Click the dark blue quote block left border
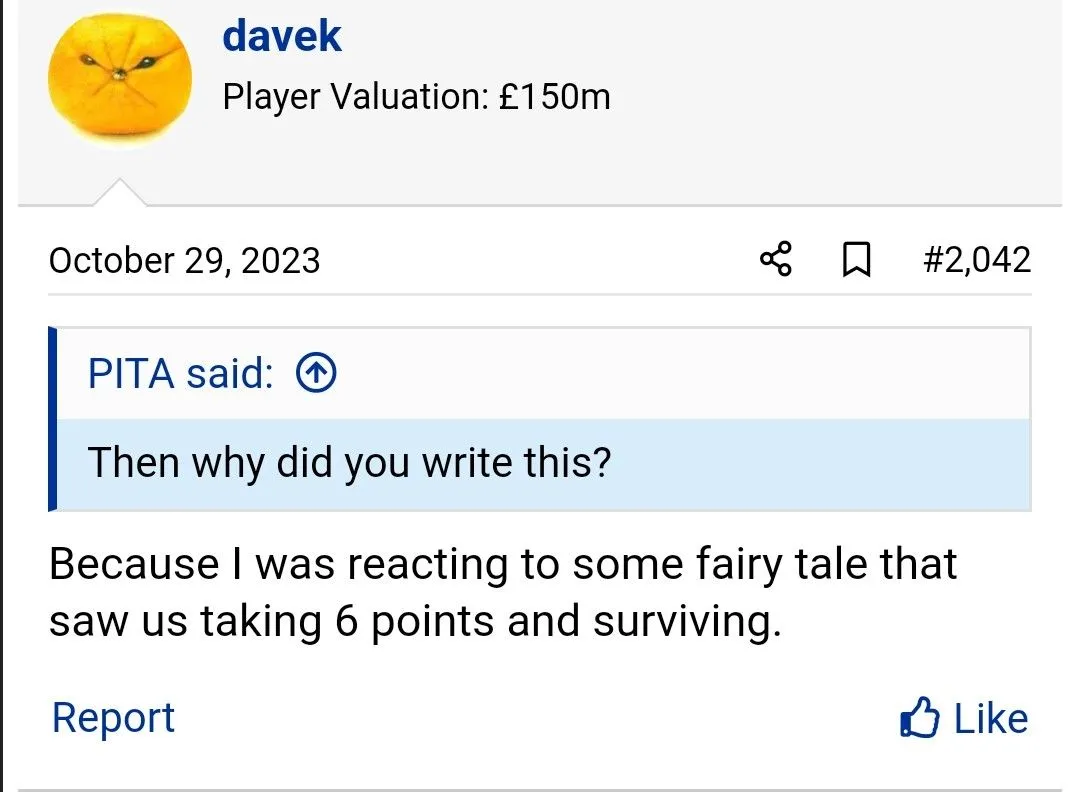Image resolution: width=1075 pixels, height=792 pixels. click(52, 419)
